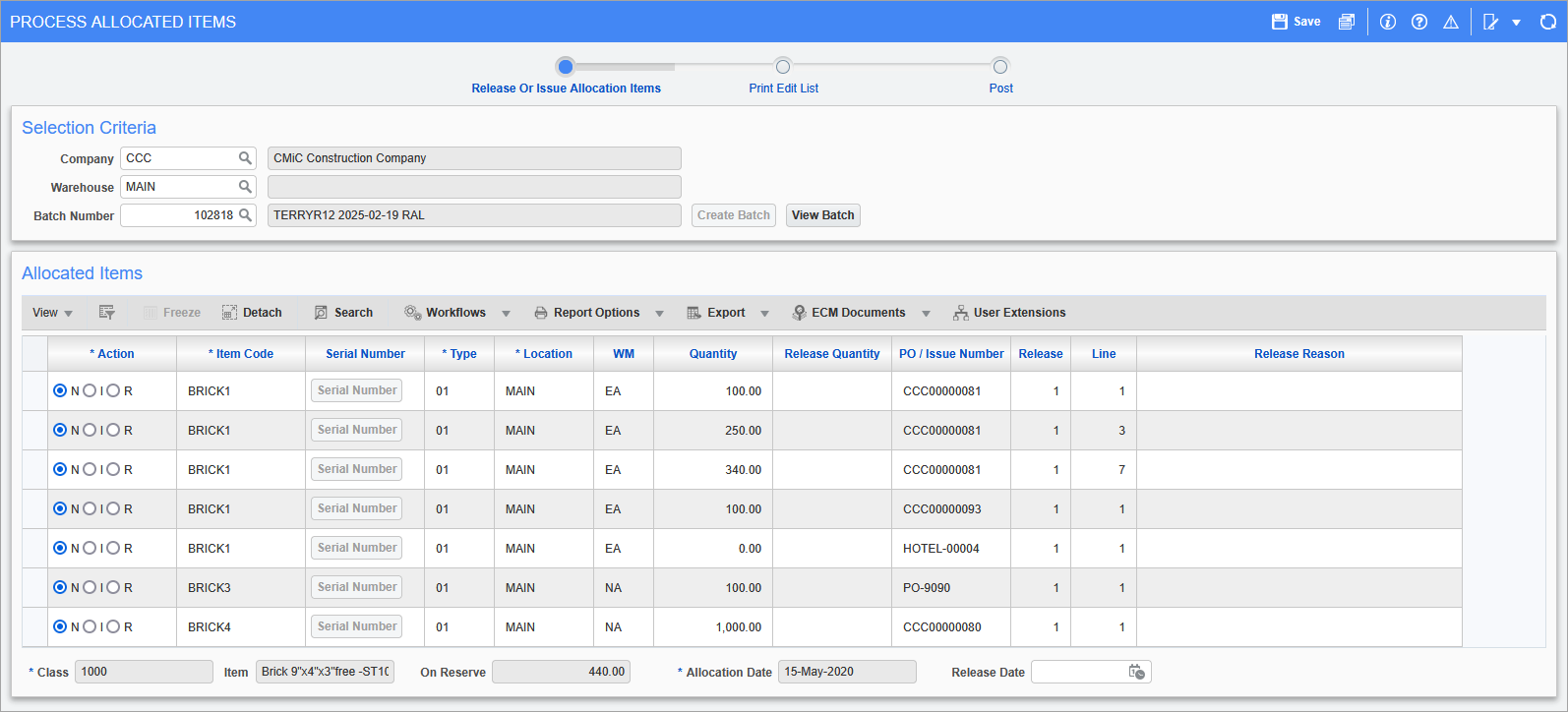Click the Search toolbar item
This screenshot has width=1568, height=712.
point(343,313)
